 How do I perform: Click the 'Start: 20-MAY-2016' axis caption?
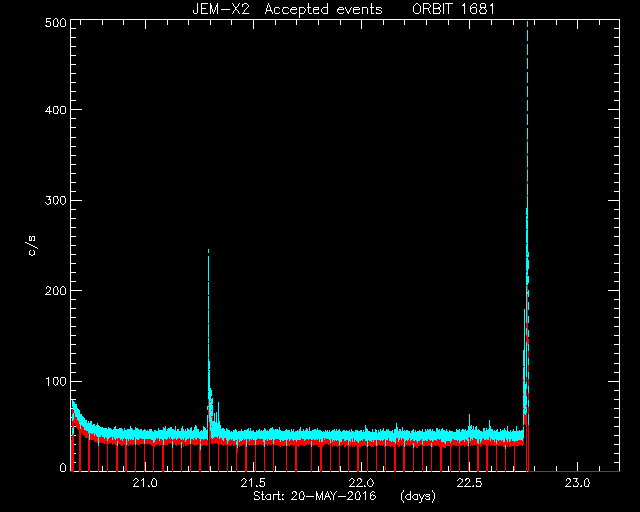315,496
